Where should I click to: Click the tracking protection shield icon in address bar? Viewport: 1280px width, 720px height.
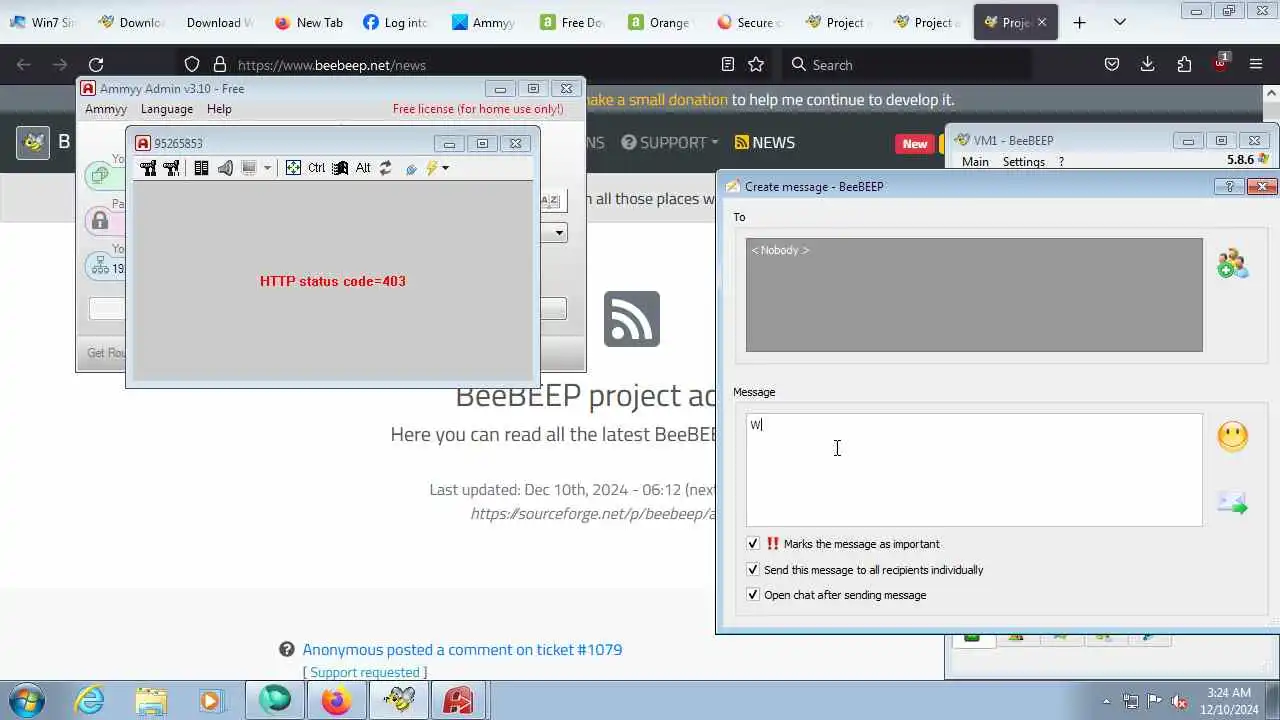[x=192, y=65]
